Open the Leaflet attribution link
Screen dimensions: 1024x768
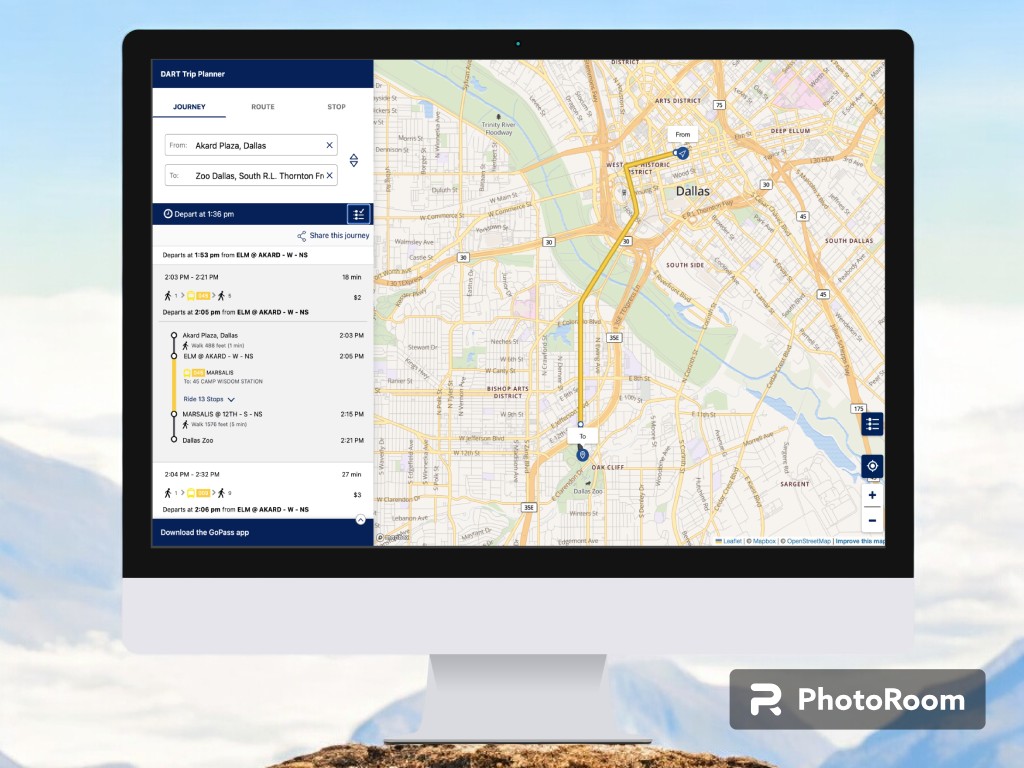(732, 541)
